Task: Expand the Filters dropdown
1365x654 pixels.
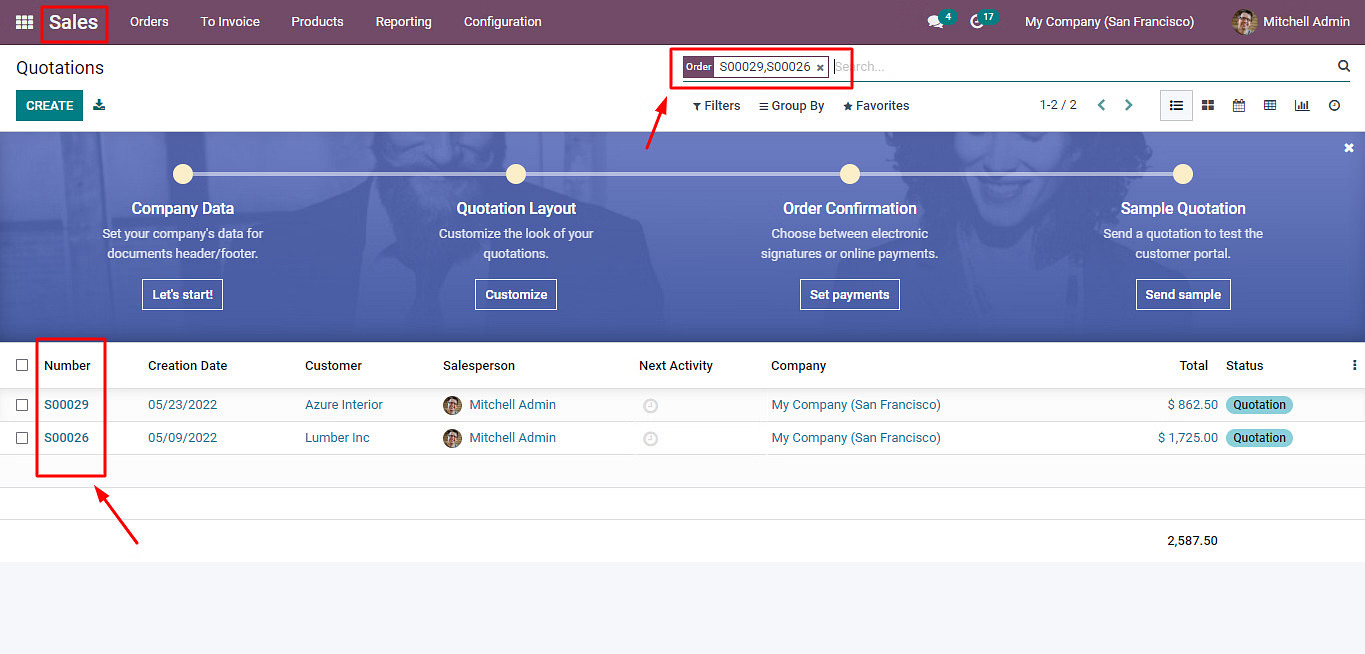Action: 716,106
